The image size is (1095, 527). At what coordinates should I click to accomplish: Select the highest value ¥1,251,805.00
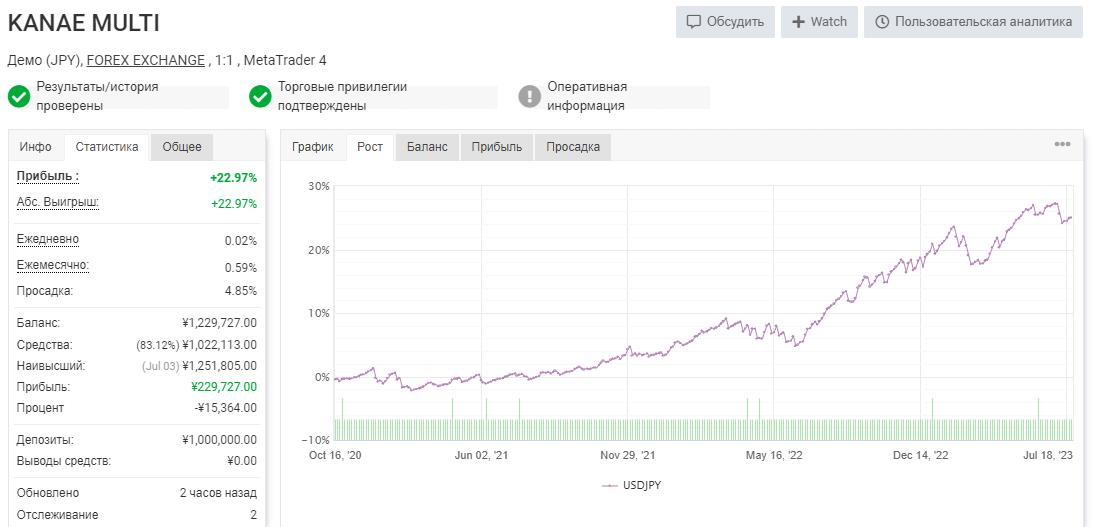[x=219, y=365]
